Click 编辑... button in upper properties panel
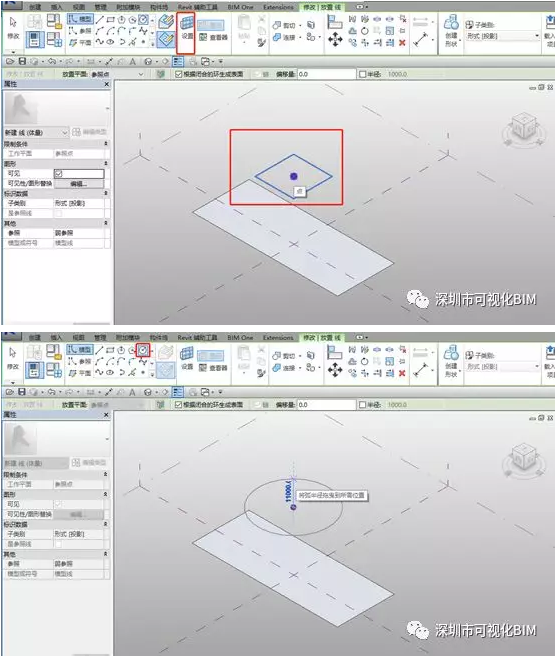Viewport: 560px width, 660px height. tap(79, 184)
